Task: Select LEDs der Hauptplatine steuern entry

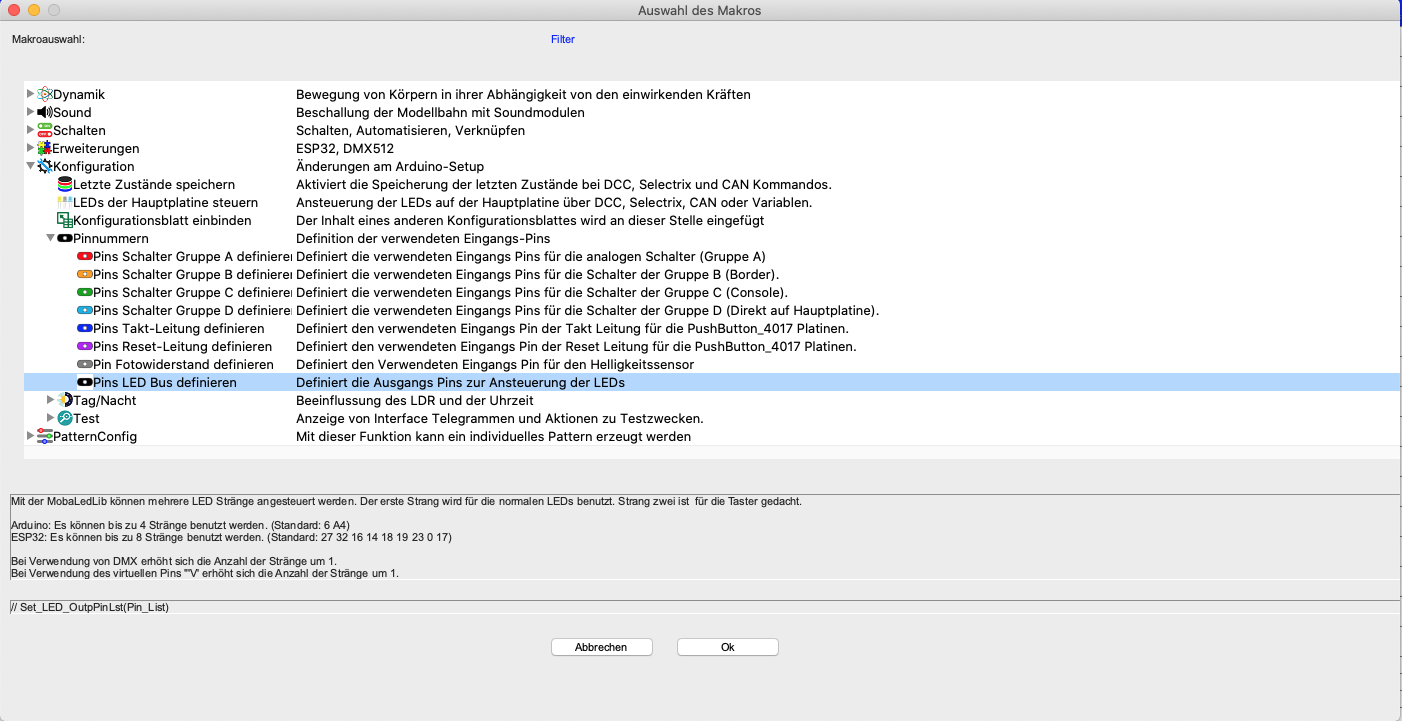Action: coord(165,202)
